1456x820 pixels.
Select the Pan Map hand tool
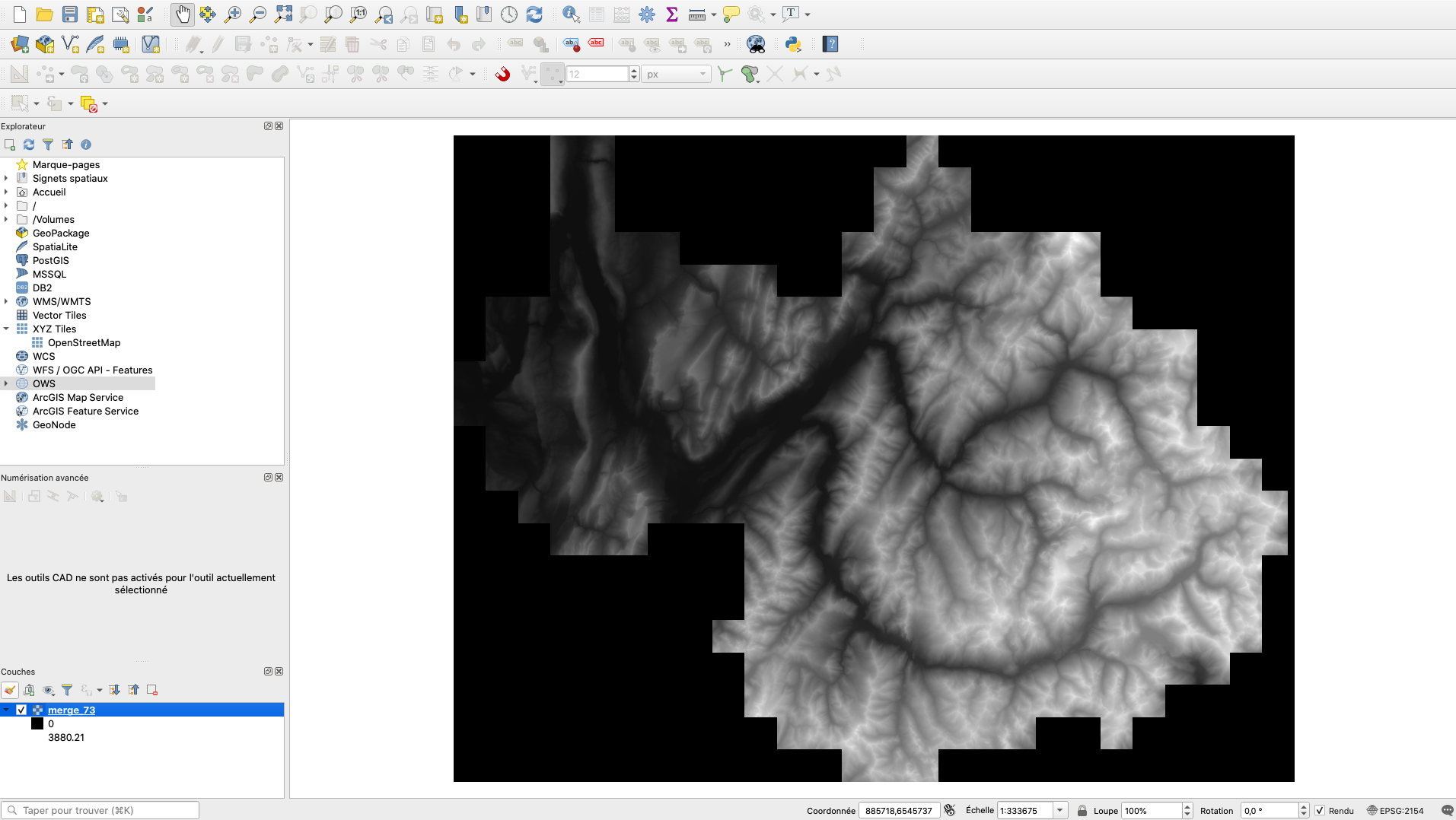click(x=183, y=14)
